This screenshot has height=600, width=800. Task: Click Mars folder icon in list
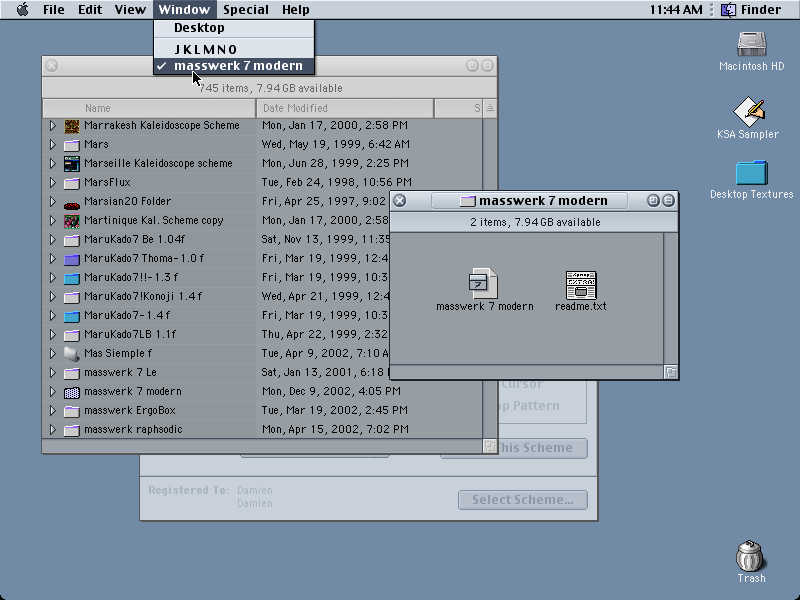point(72,145)
